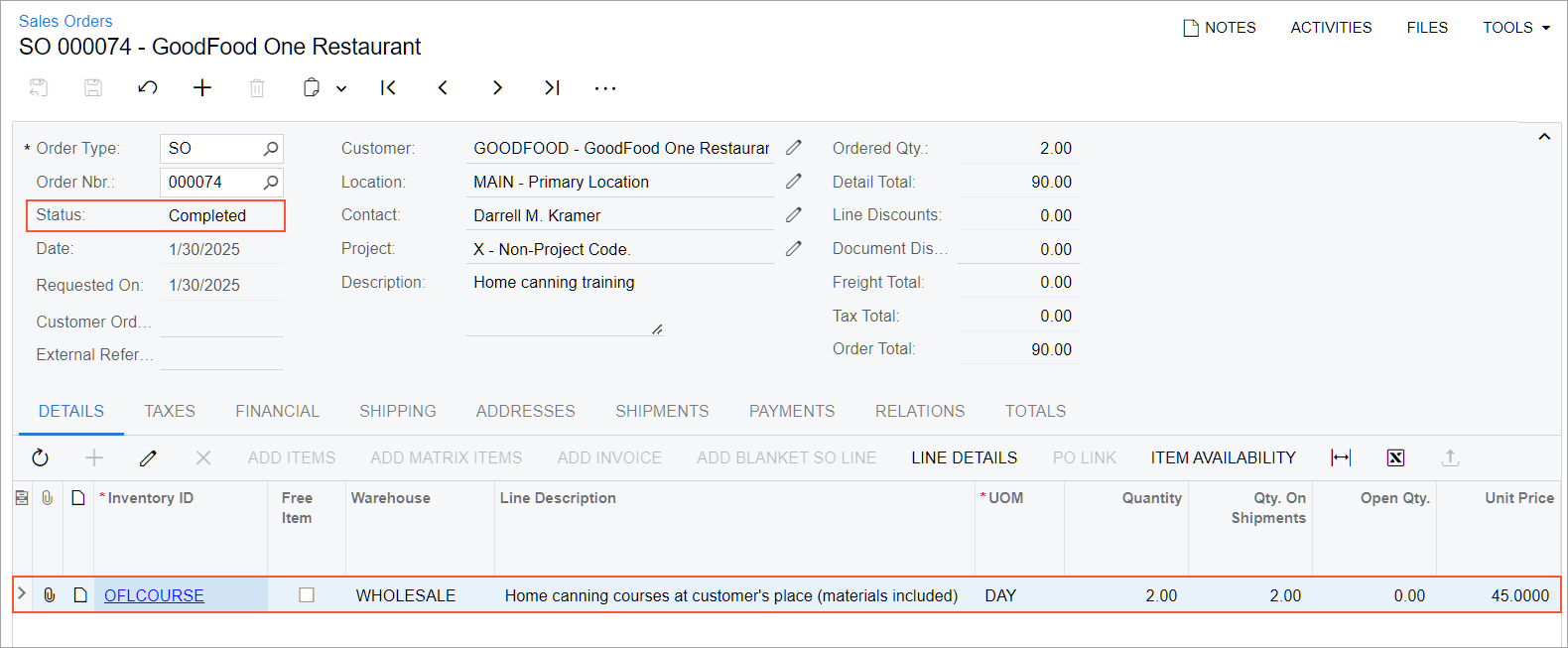Add a new record with the plus icon
Image resolution: width=1568 pixels, height=648 pixels.
tap(202, 88)
